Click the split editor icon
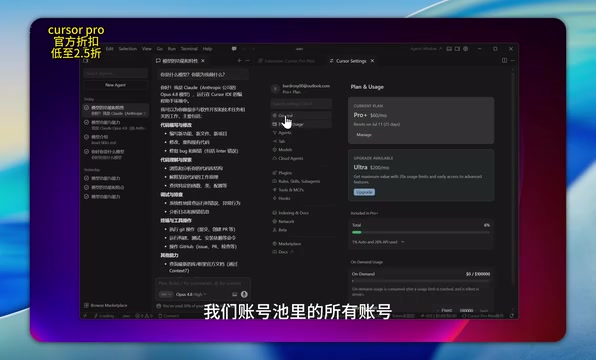This screenshot has width=596, height=360. coord(504,60)
